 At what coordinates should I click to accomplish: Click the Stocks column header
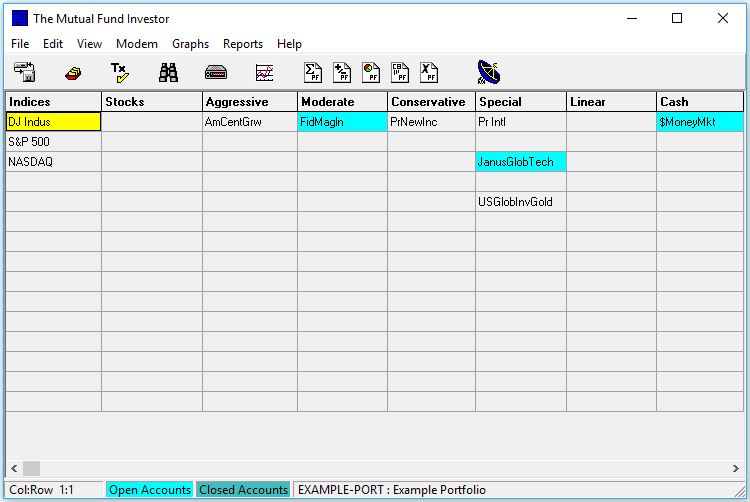pos(152,102)
